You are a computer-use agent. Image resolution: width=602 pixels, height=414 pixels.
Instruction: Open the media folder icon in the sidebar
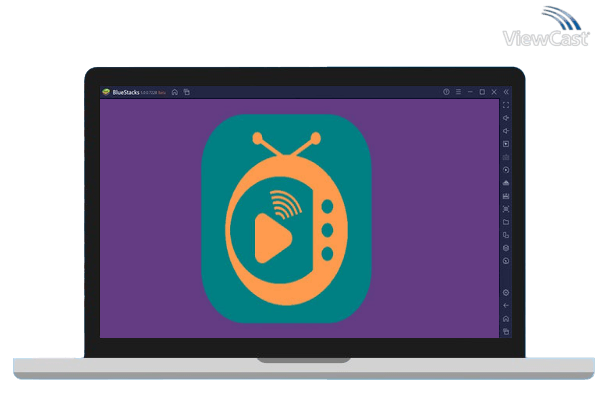pos(506,222)
